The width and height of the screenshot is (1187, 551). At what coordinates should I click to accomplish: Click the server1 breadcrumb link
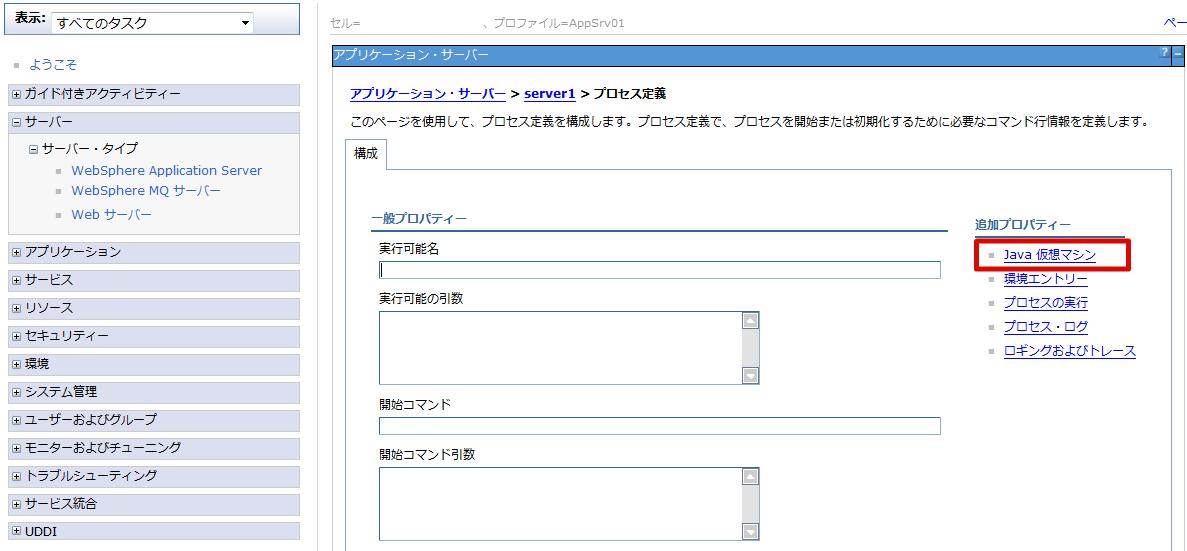click(549, 94)
